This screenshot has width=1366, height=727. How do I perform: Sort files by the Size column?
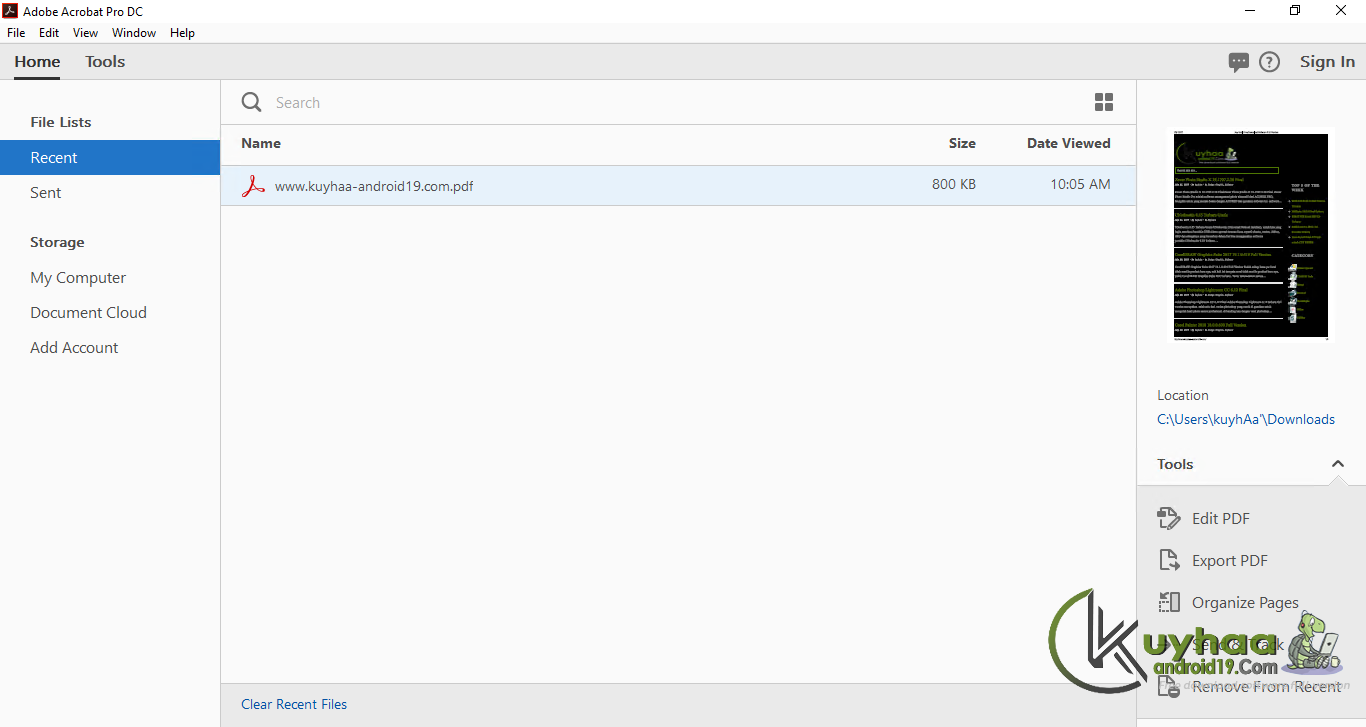coord(962,143)
